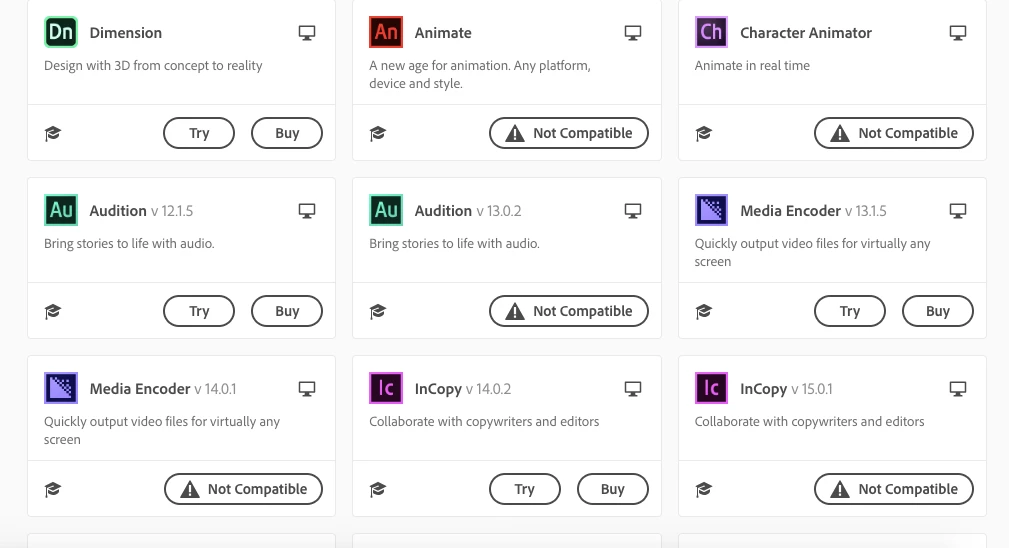1009x548 pixels.
Task: Click the Dimension app icon
Action: pyautogui.click(x=61, y=32)
